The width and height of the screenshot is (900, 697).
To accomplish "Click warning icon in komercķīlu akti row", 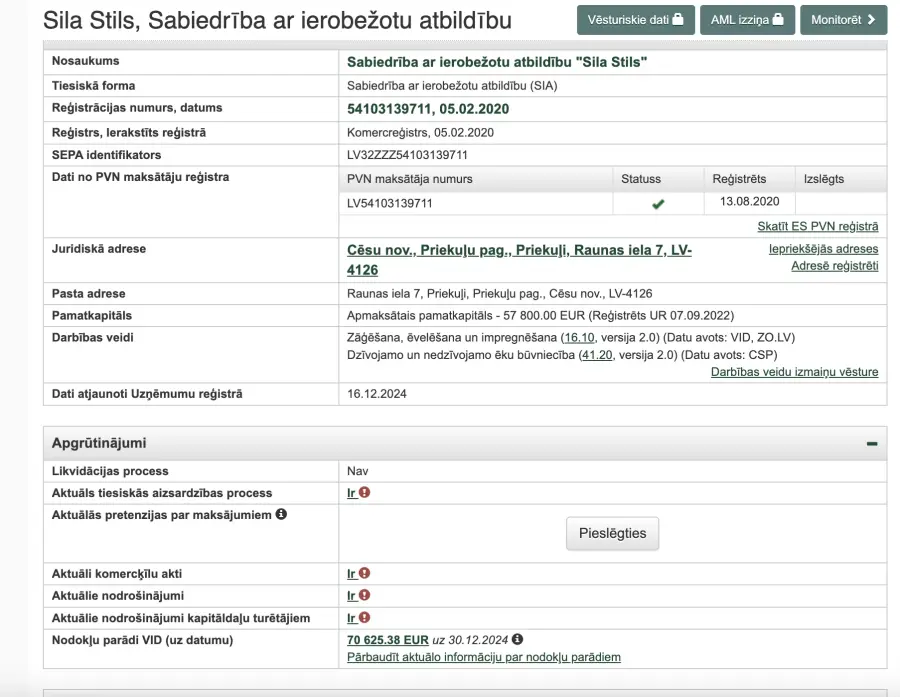I will pos(364,572).
